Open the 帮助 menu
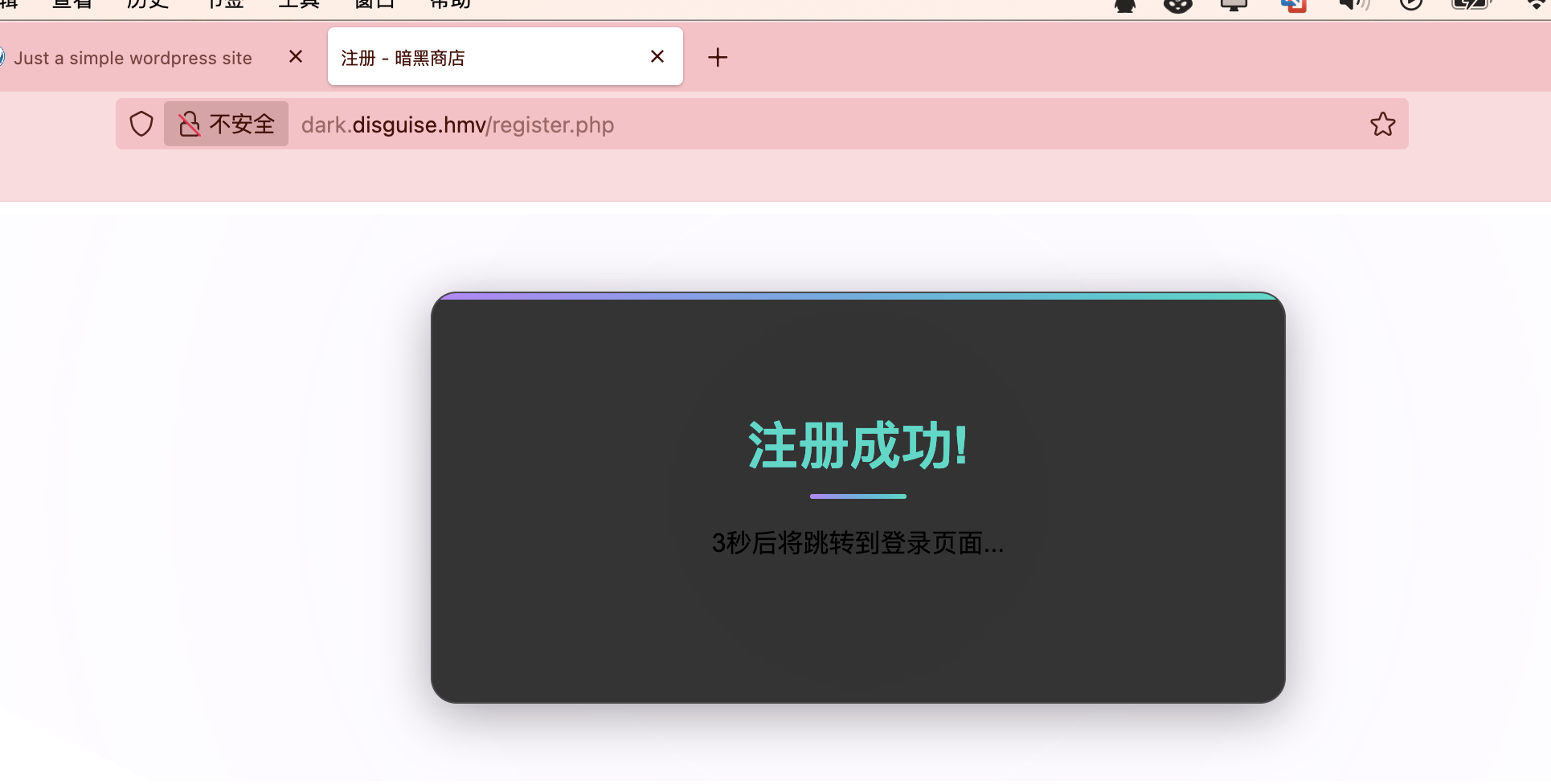Viewport: 1551px width, 784px height. [450, 3]
